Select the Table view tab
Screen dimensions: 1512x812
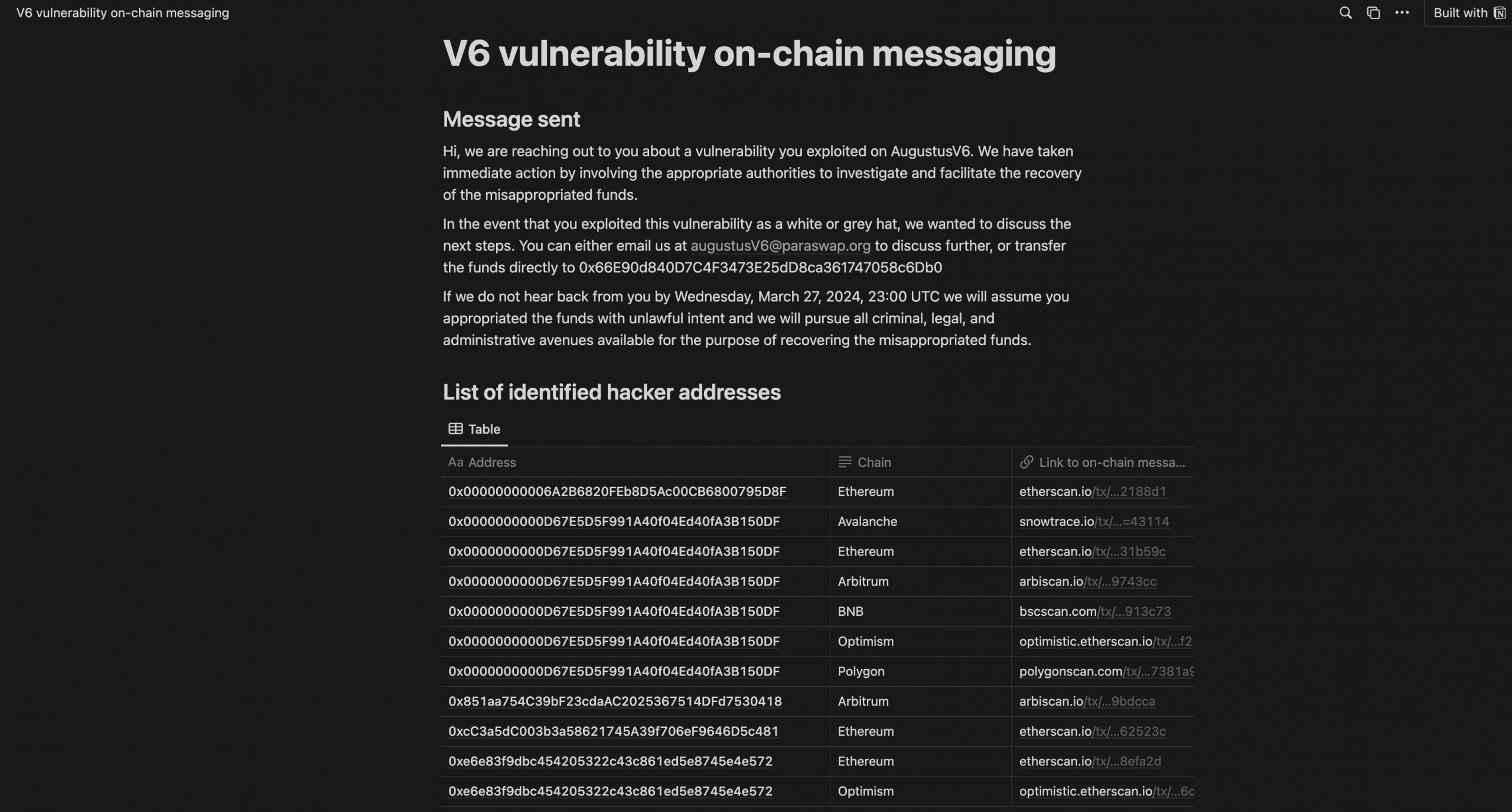pos(474,429)
